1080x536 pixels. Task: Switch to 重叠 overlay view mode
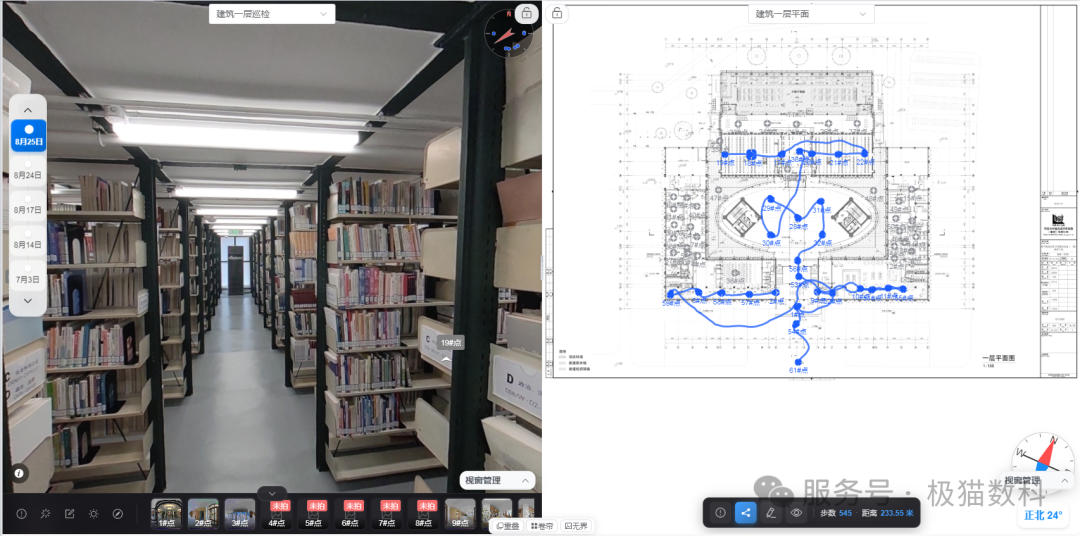508,526
